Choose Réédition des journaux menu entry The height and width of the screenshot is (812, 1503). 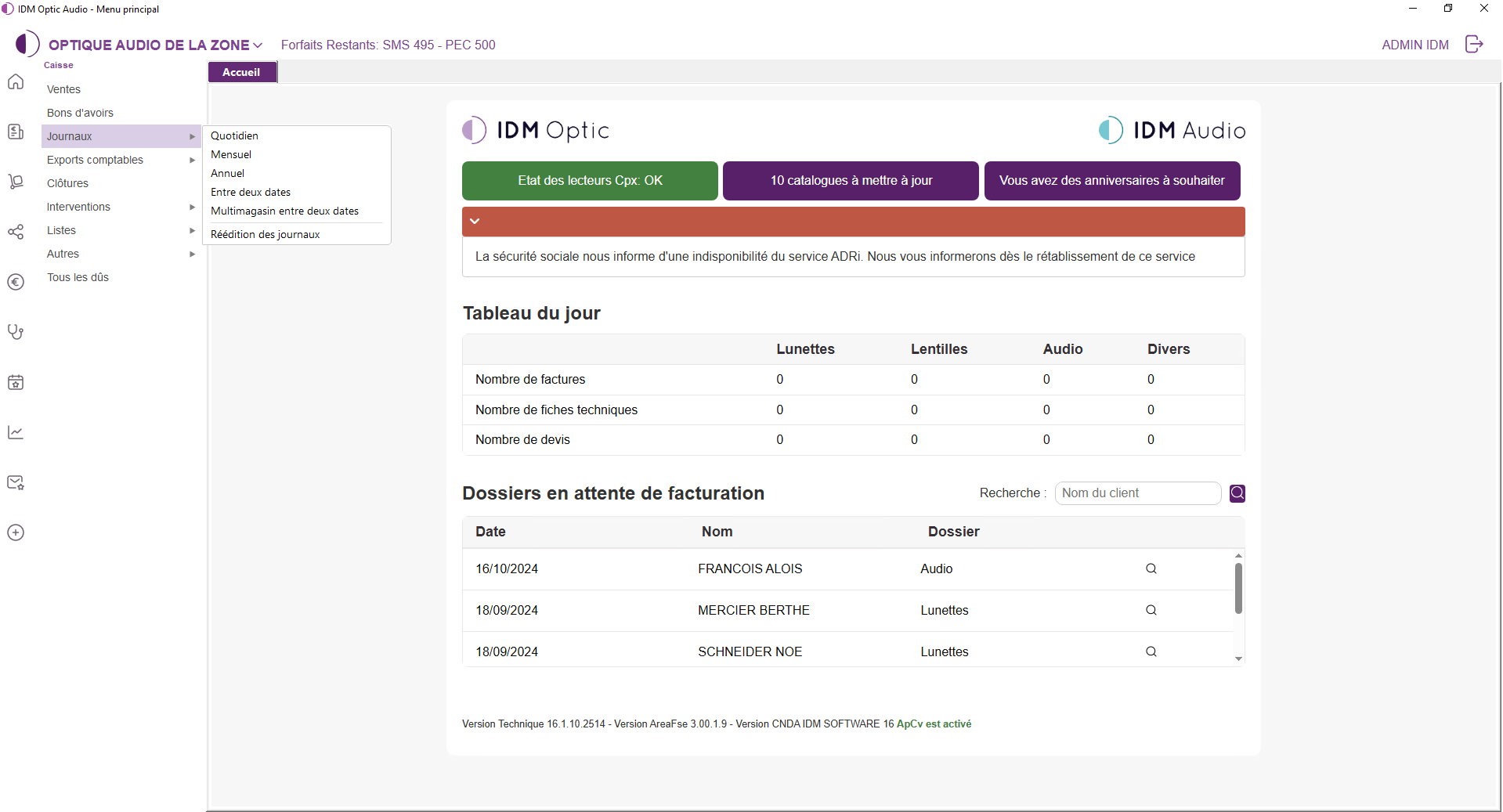point(265,233)
